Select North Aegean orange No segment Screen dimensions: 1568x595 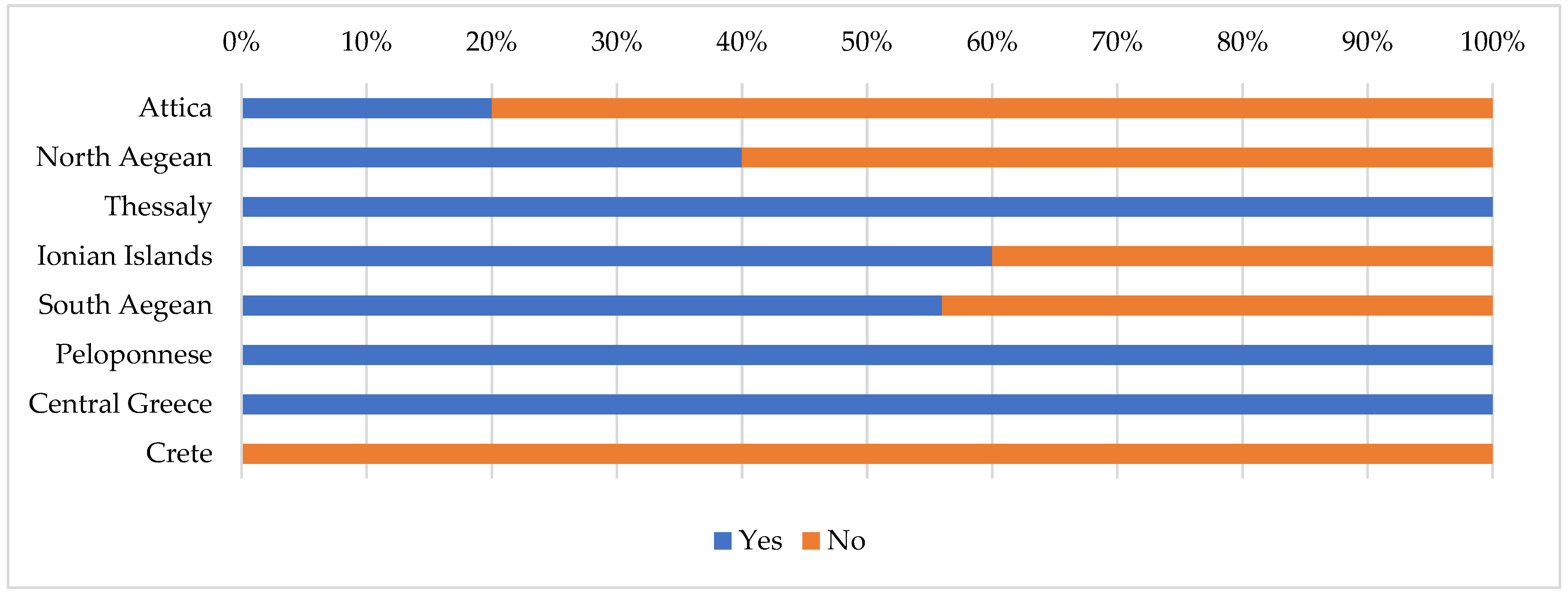(x=1117, y=158)
